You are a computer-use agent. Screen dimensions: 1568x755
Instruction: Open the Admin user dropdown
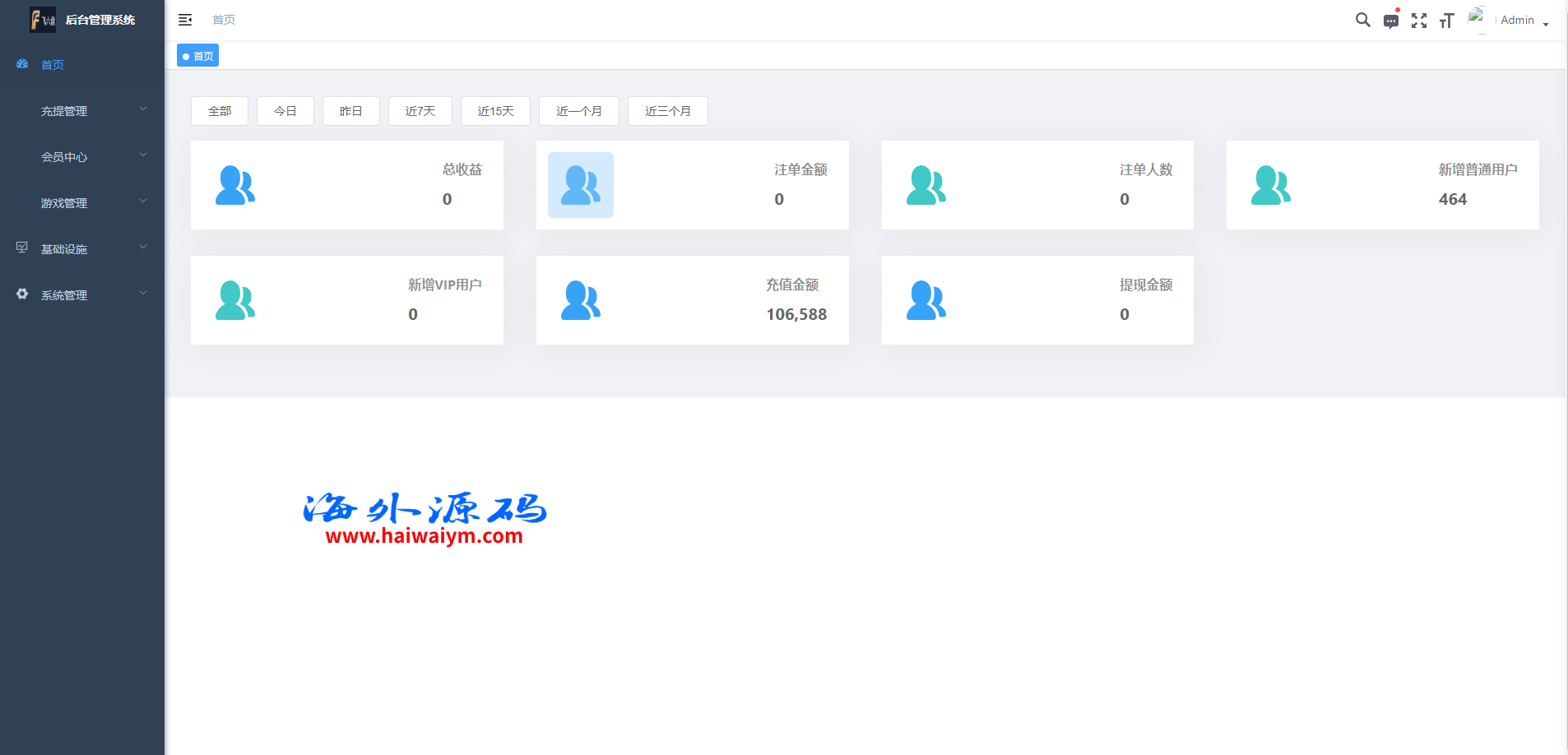pos(1524,21)
